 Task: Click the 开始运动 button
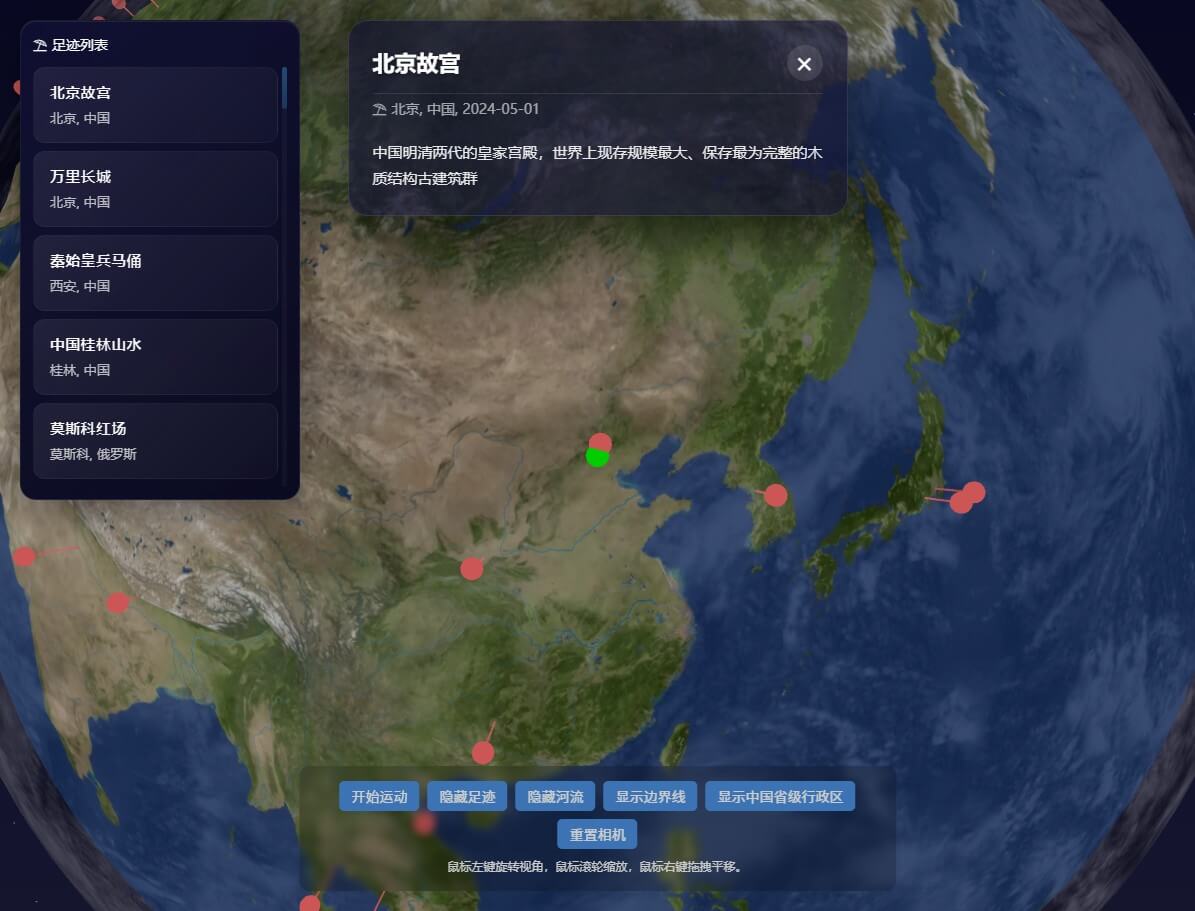[x=379, y=796]
